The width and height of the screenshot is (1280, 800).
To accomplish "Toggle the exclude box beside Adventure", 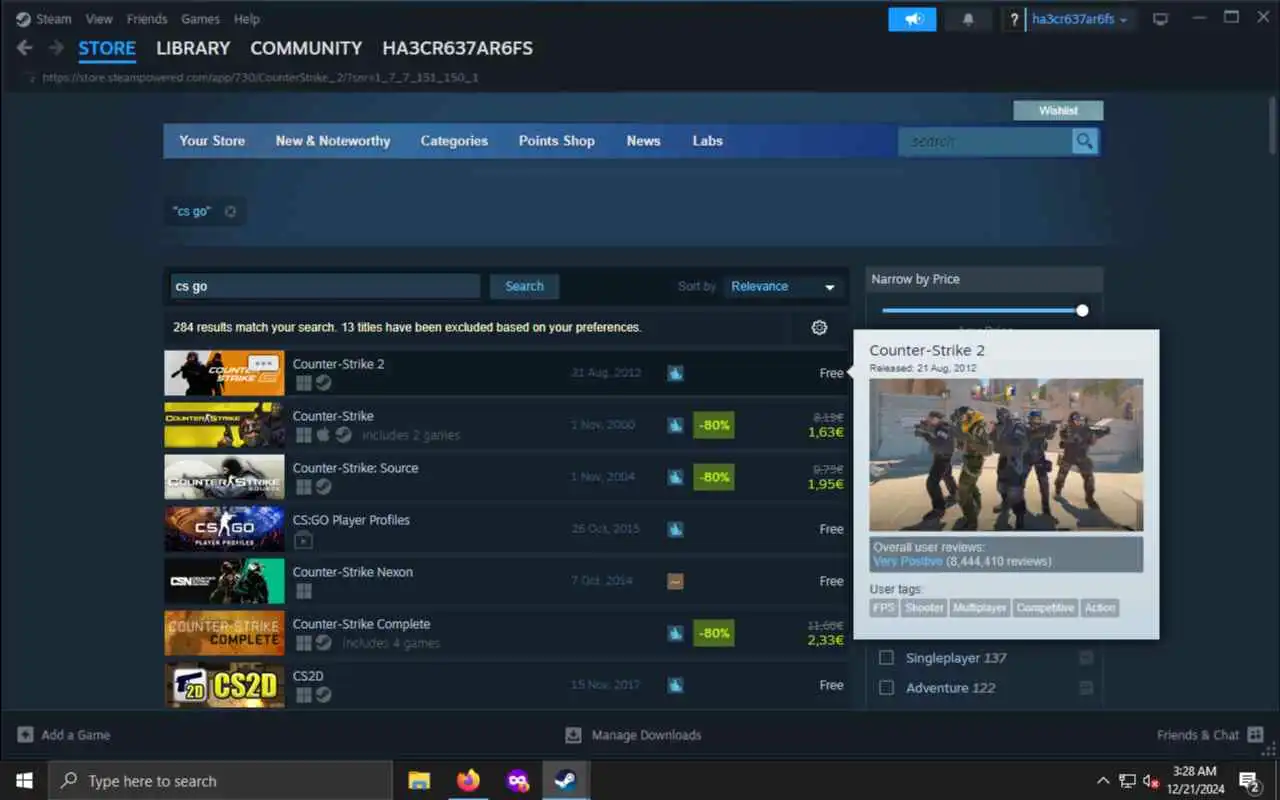I will 1086,688.
